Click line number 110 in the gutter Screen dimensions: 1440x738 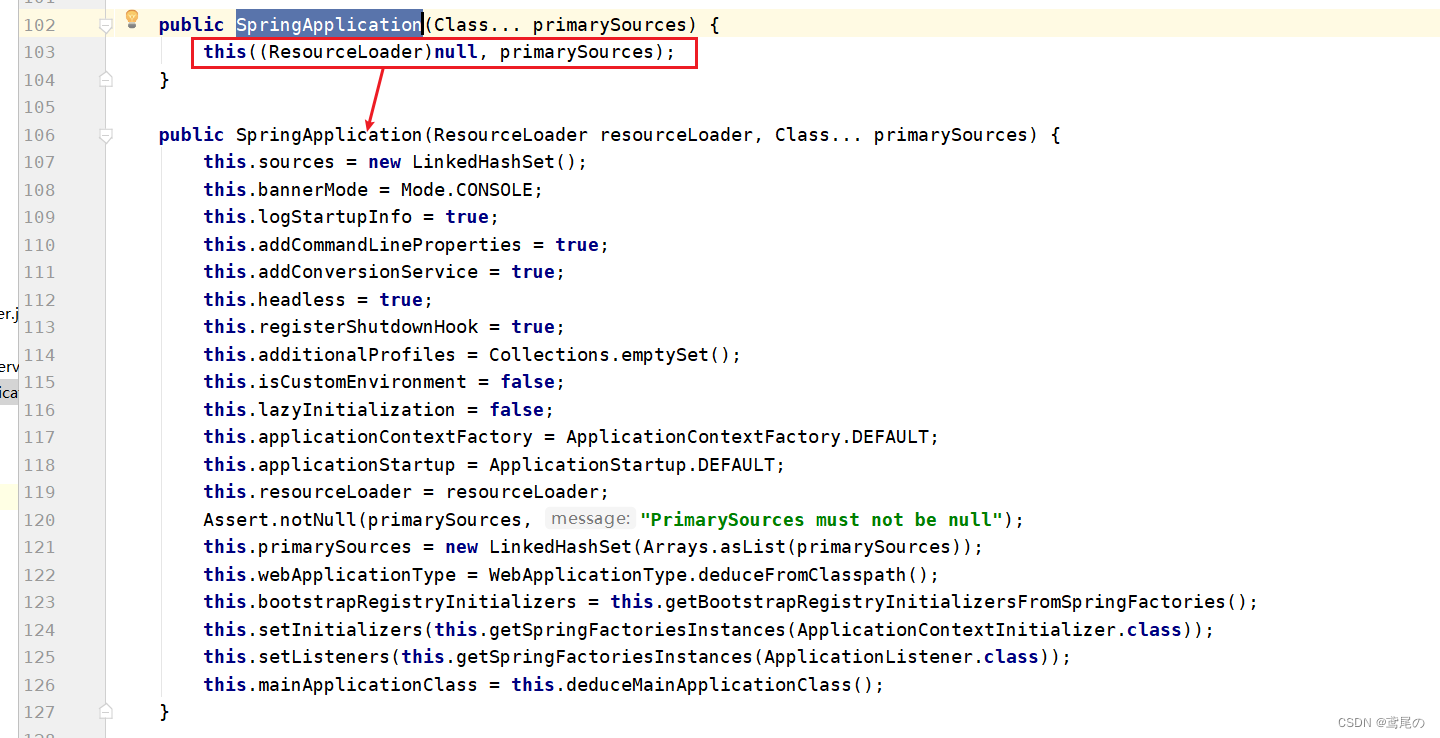[39, 245]
